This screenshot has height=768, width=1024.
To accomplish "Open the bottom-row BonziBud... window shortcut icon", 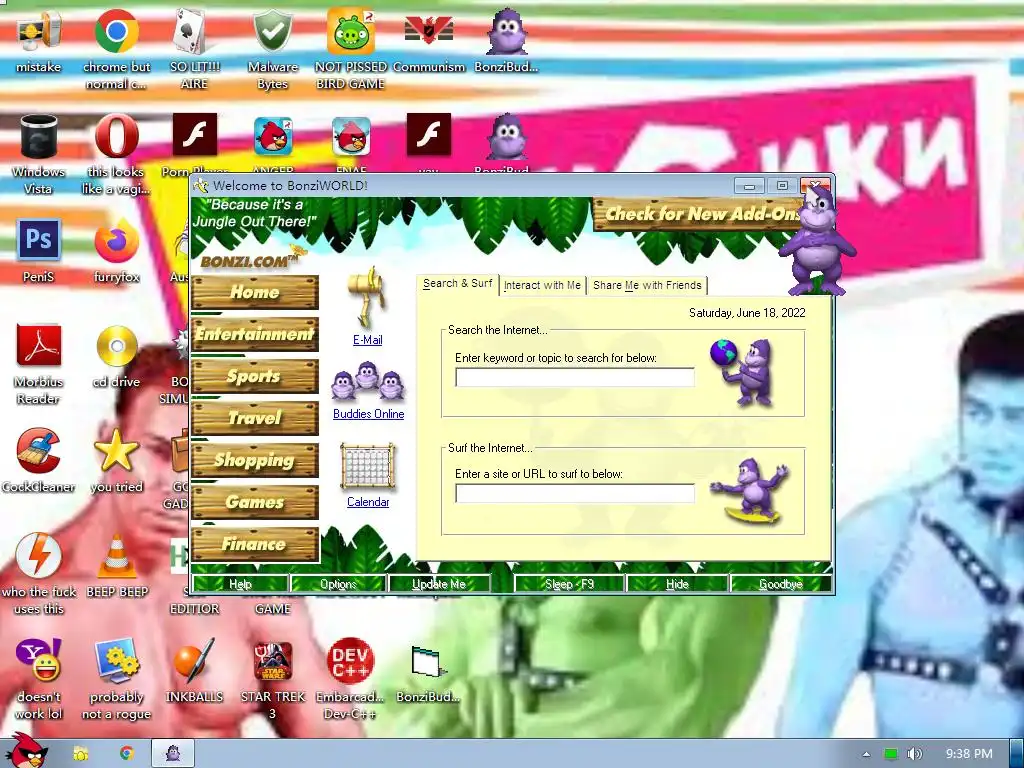I will pyautogui.click(x=428, y=662).
